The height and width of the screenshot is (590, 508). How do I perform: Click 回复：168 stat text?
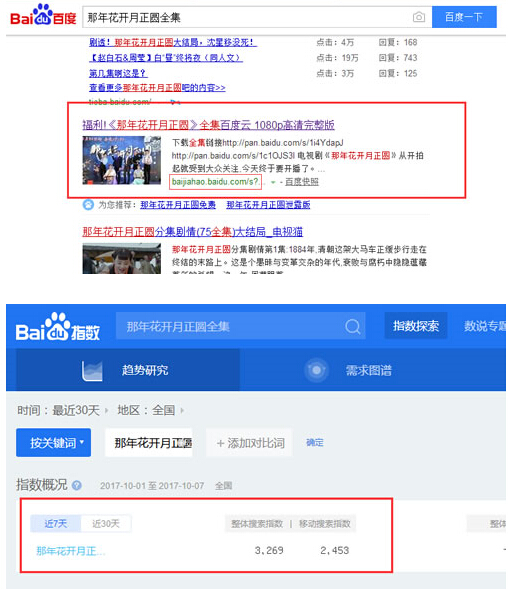(x=398, y=42)
